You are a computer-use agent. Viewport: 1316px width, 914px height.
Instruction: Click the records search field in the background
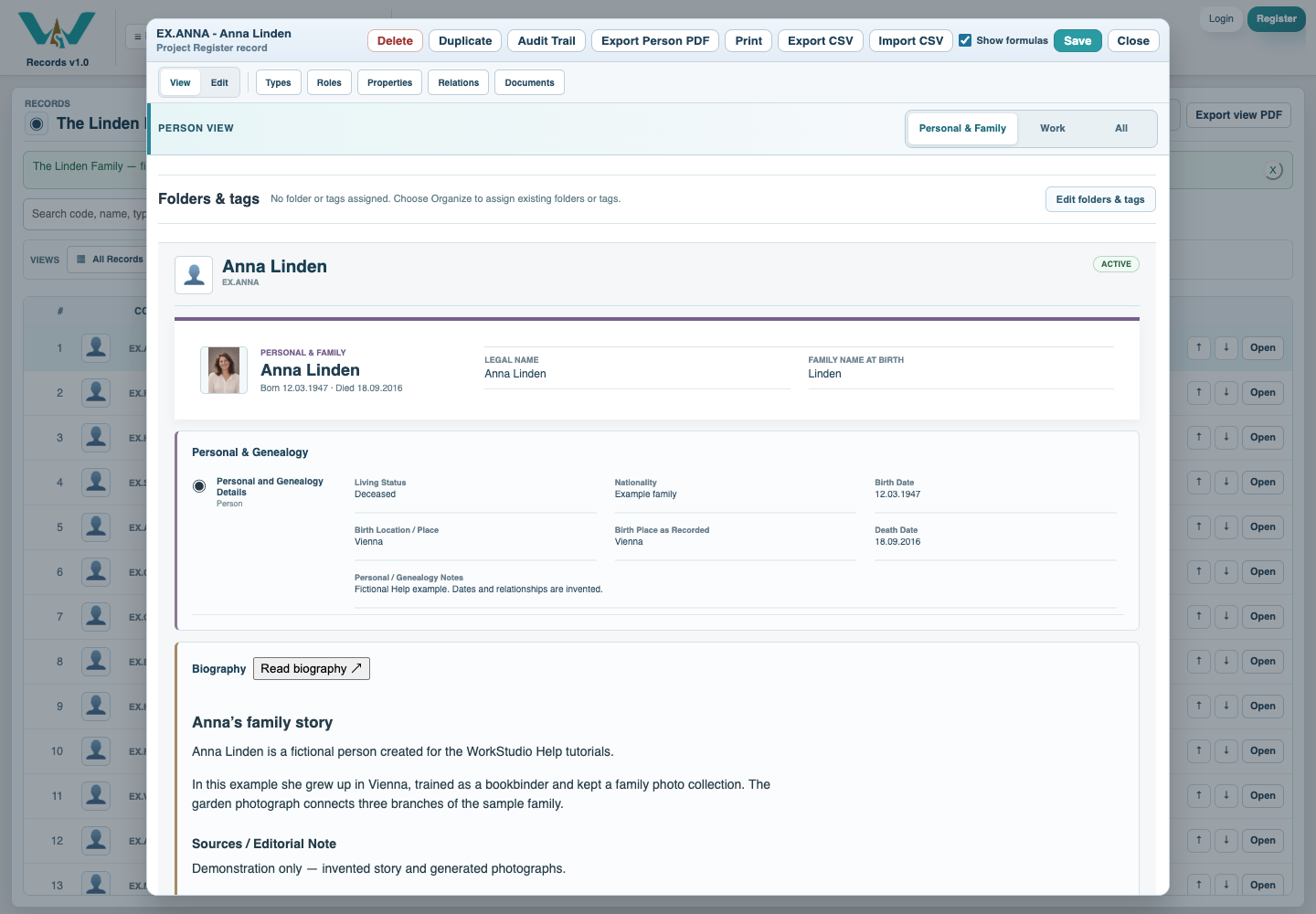tap(85, 215)
